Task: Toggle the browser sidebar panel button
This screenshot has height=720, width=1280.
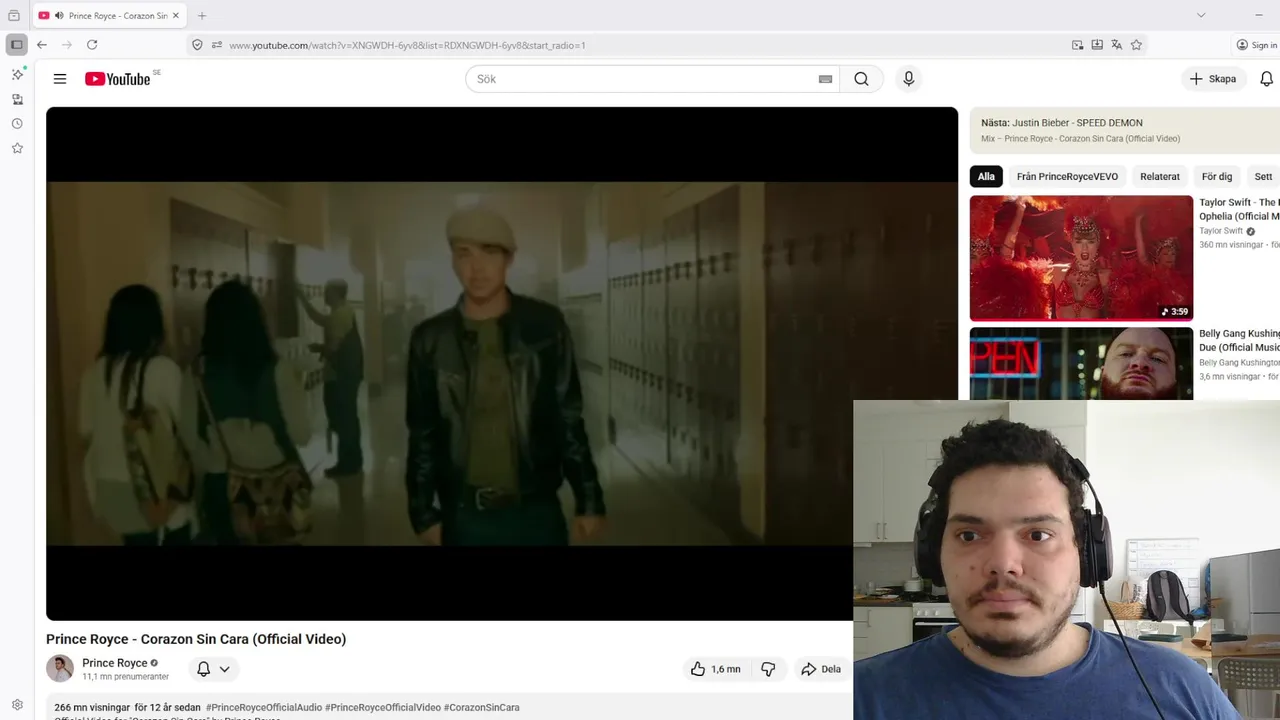Action: [16, 45]
